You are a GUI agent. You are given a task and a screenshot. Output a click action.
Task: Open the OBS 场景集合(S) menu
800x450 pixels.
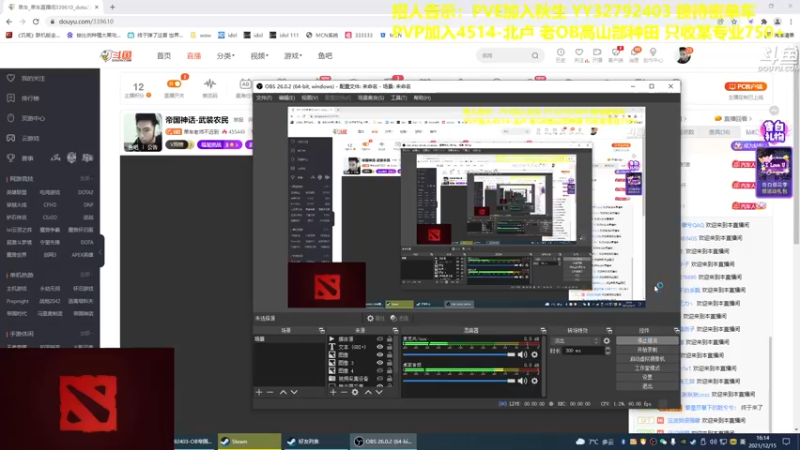click(x=370, y=98)
